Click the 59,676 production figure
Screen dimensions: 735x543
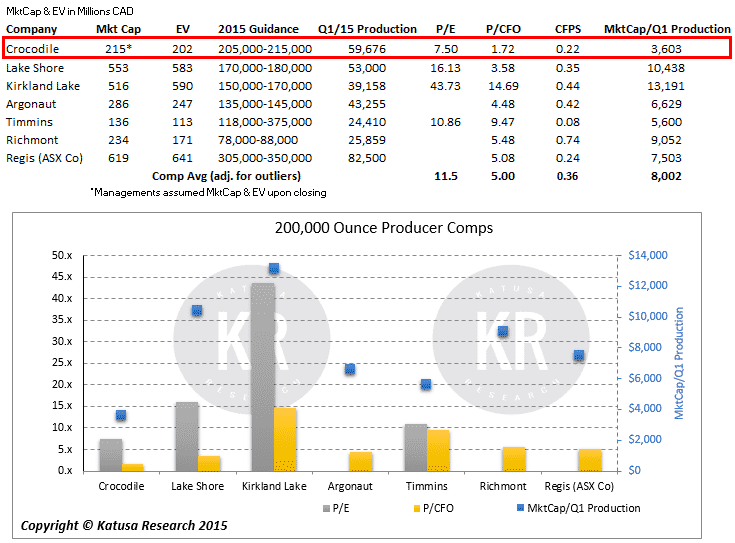point(367,49)
